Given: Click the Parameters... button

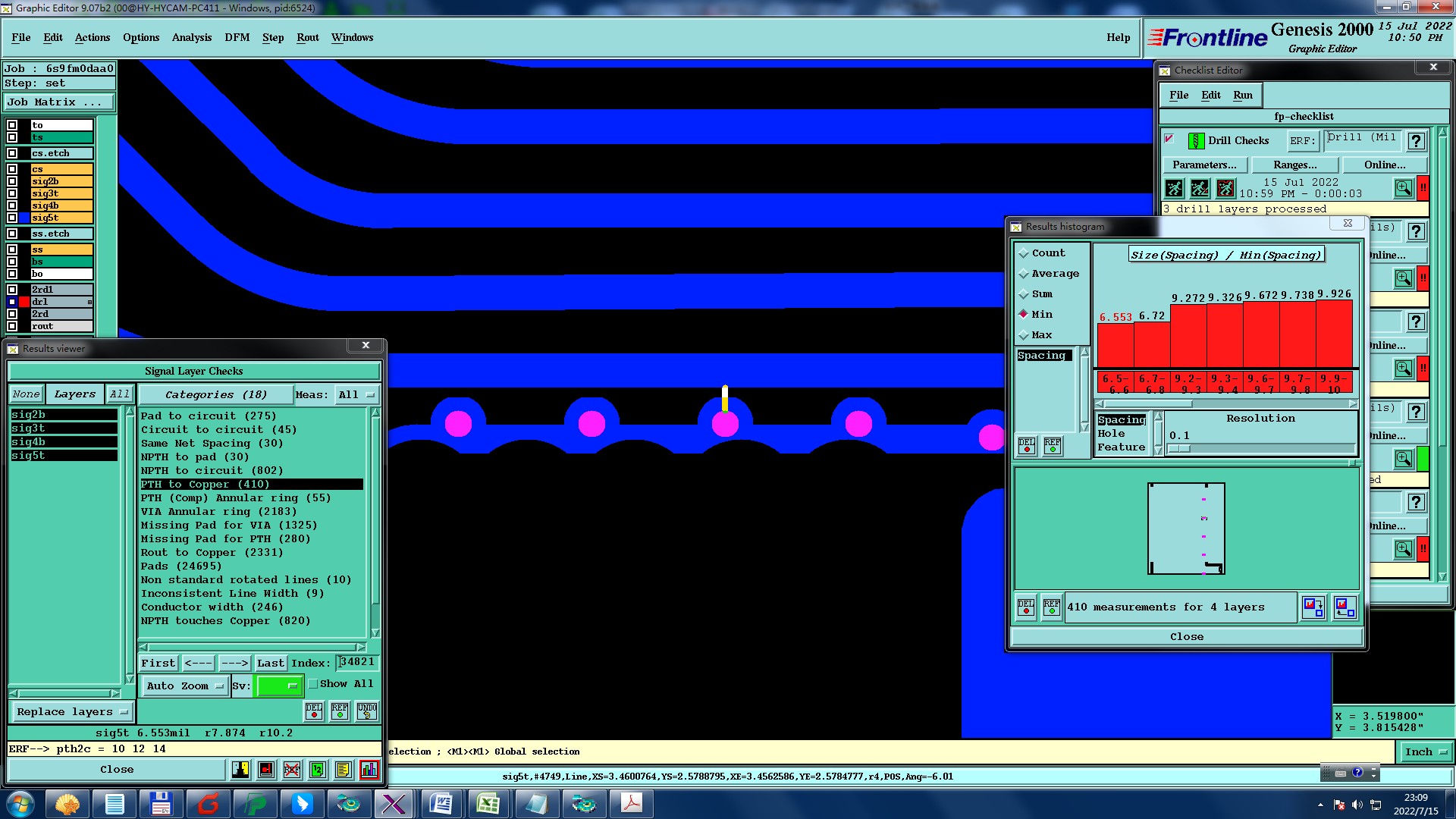Looking at the screenshot, I should point(1203,165).
